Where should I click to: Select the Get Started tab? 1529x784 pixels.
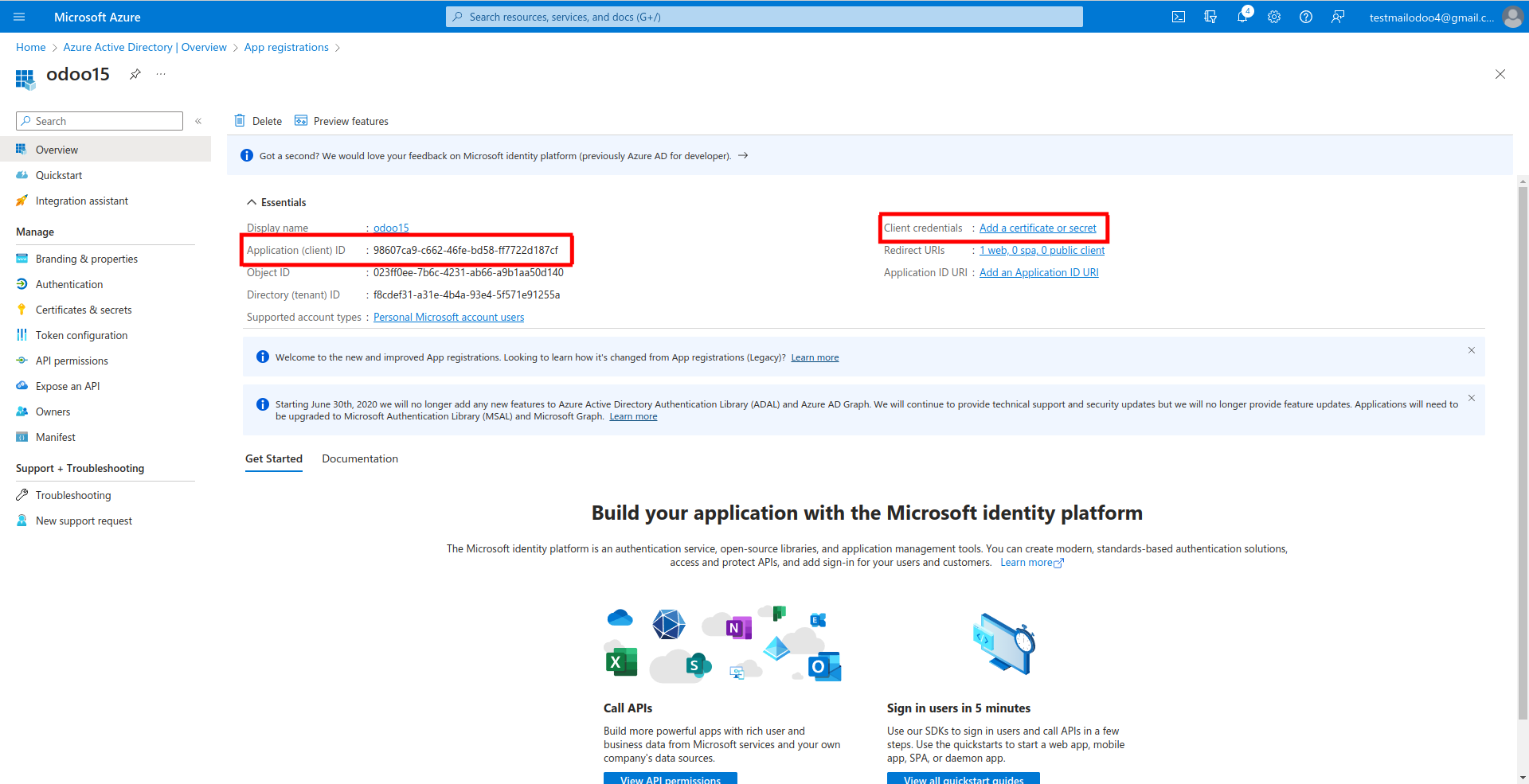point(274,459)
